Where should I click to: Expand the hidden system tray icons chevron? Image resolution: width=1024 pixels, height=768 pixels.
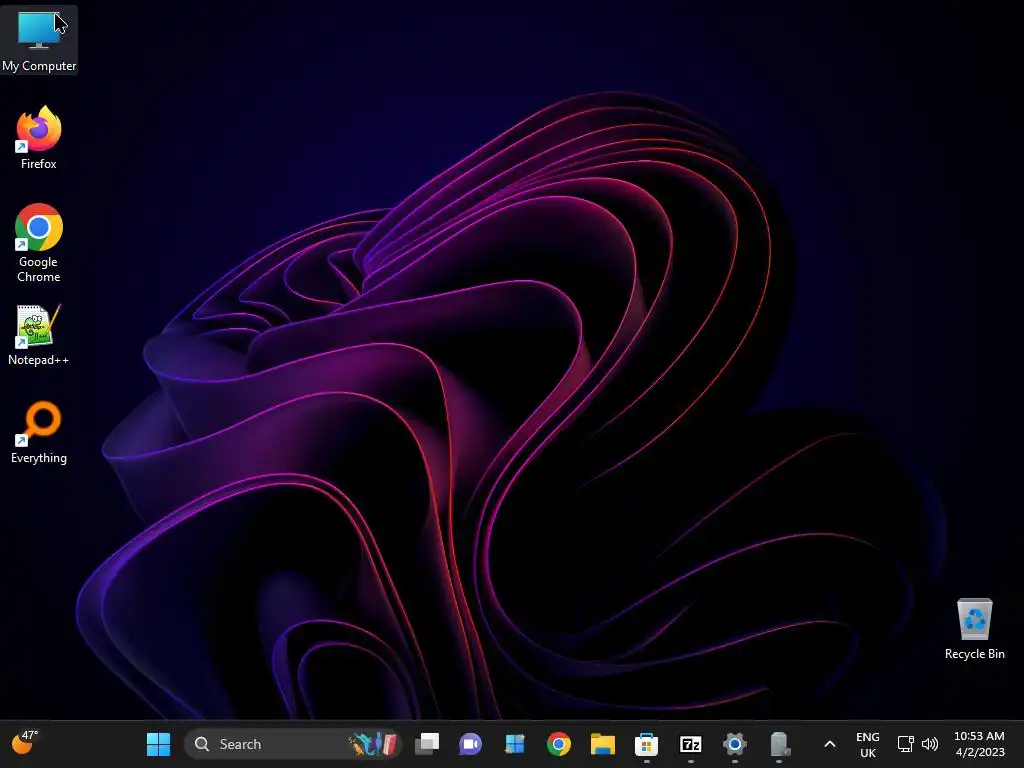829,744
